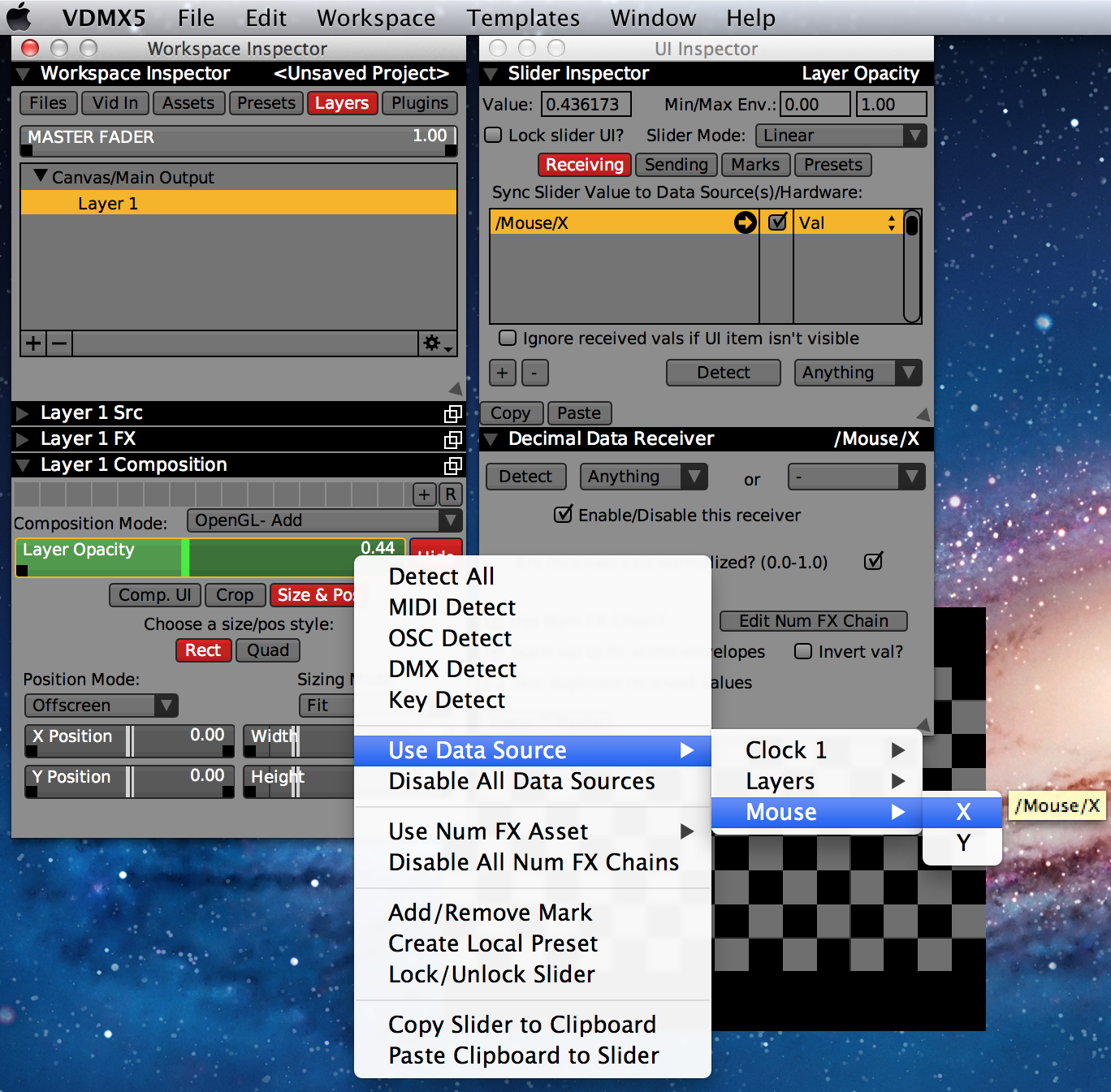Toggle Lock slider UI checkbox
The width and height of the screenshot is (1111, 1092).
tap(493, 135)
